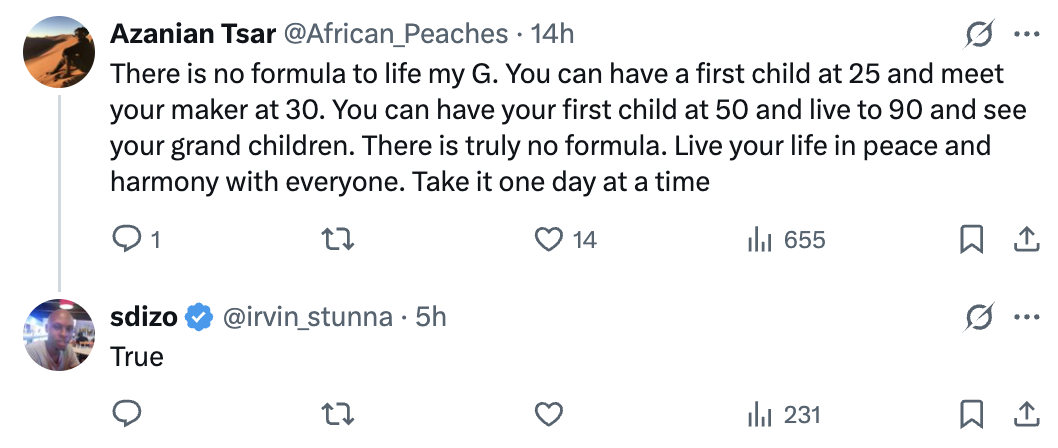Share Azanian Tsar's tweet
1058x448 pixels.
point(1025,240)
